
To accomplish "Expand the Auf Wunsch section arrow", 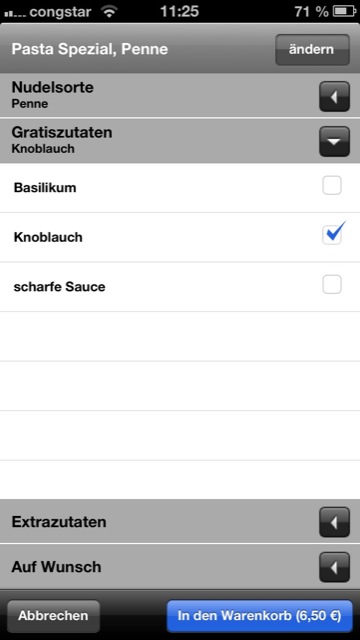I will click(x=334, y=567).
